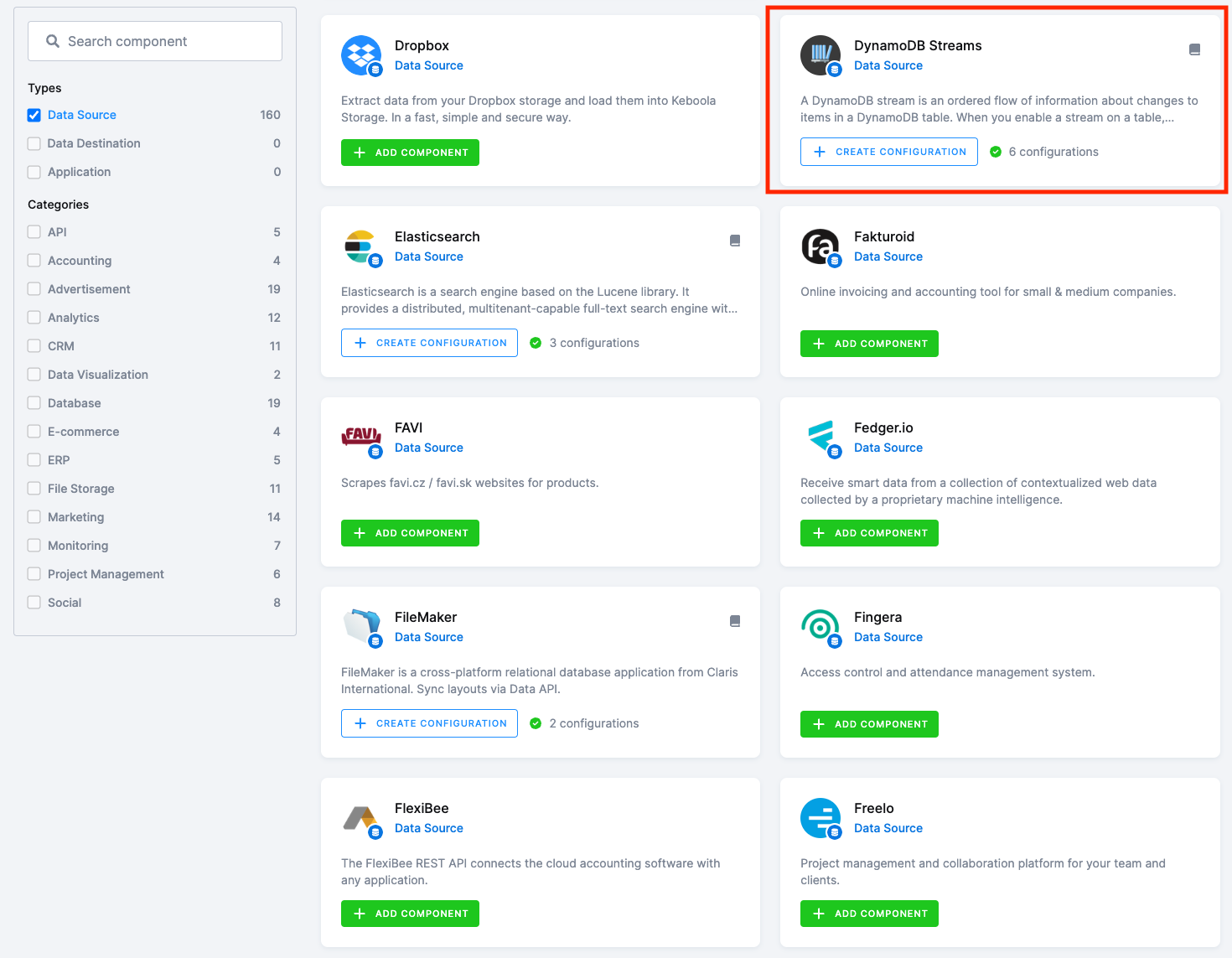Check the Data Destination type filter
1232x958 pixels.
[x=34, y=143]
